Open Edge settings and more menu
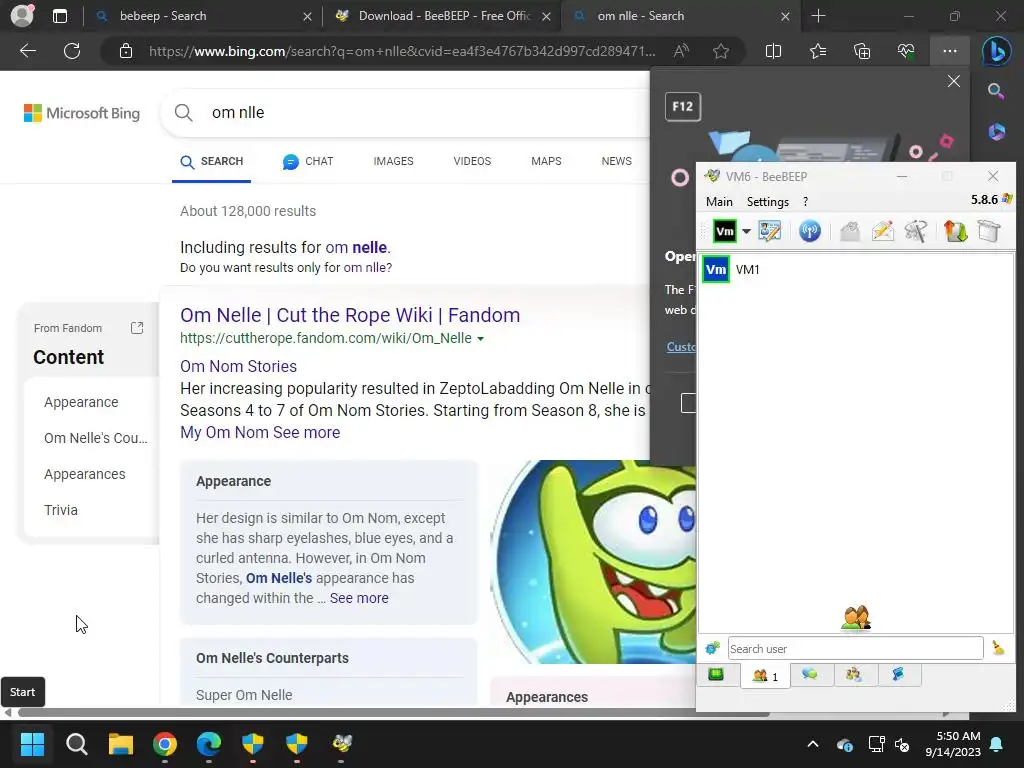 pyautogui.click(x=950, y=51)
